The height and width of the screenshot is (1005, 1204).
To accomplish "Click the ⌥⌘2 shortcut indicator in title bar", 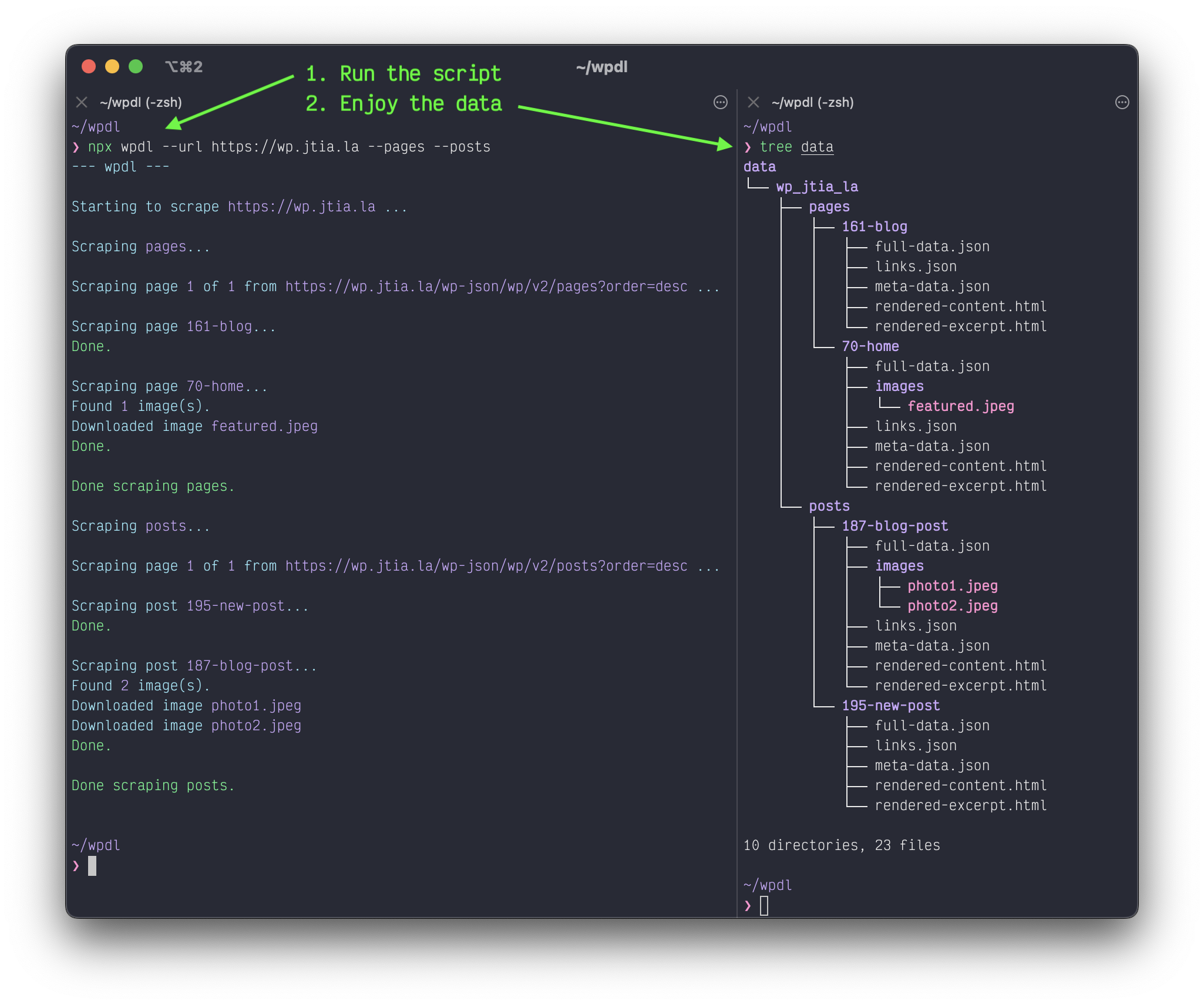I will [x=184, y=67].
